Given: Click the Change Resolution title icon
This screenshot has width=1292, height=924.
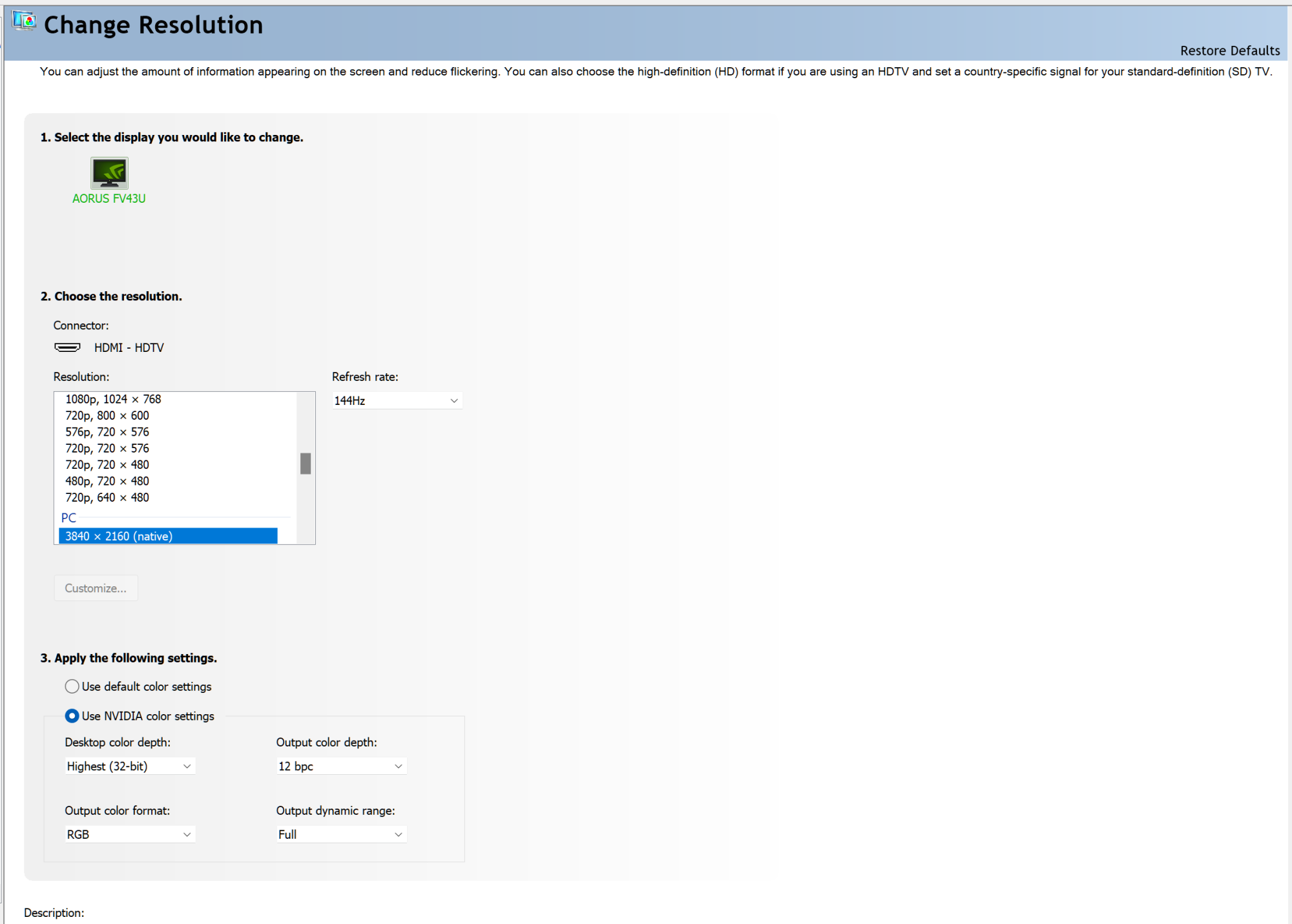Looking at the screenshot, I should tap(25, 22).
